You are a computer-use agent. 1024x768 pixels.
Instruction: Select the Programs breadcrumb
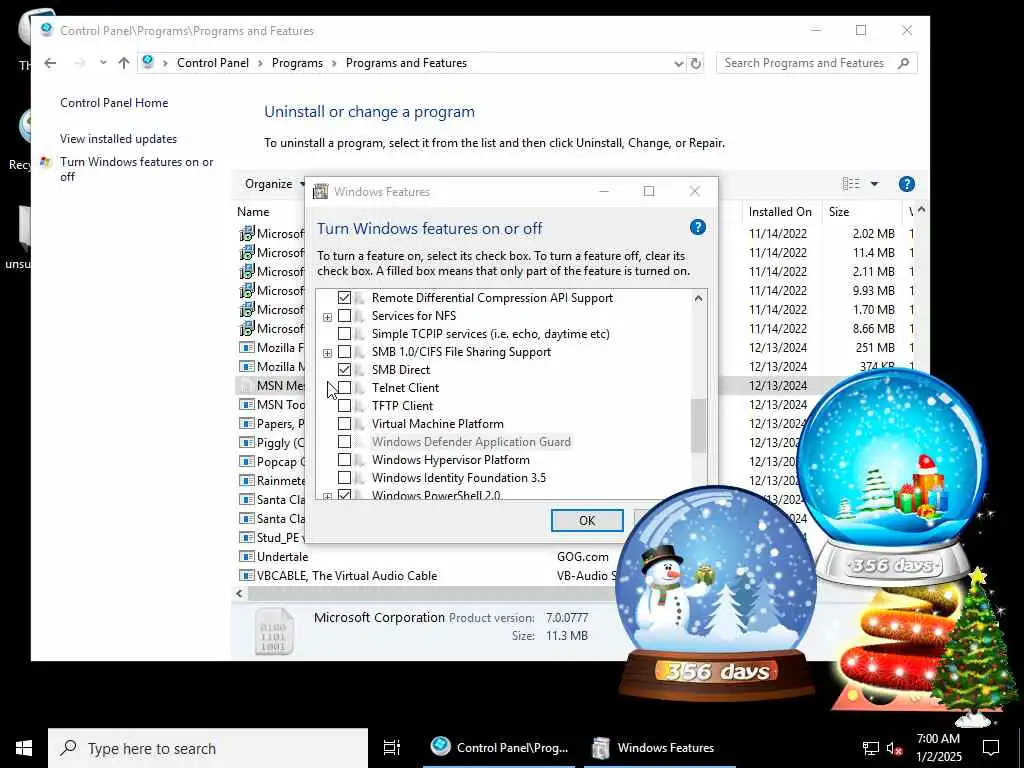[x=297, y=63]
